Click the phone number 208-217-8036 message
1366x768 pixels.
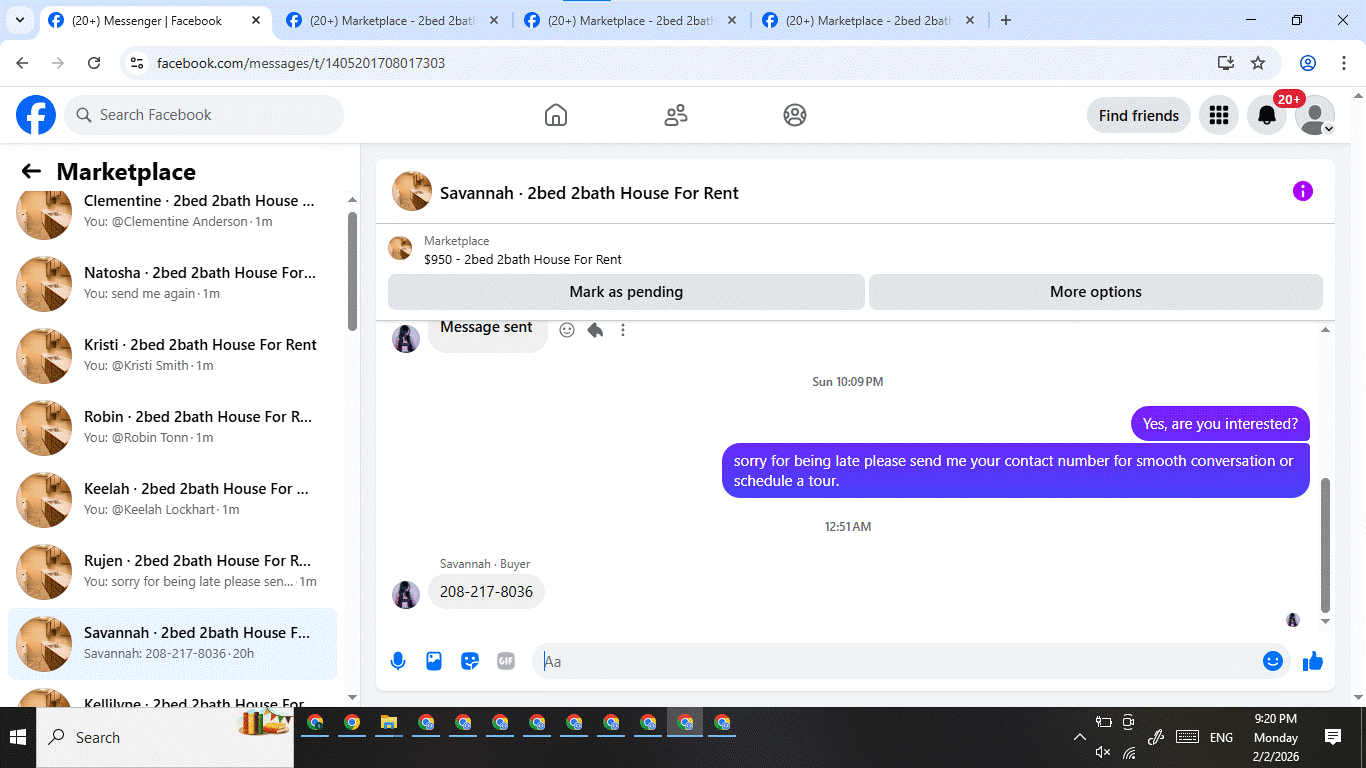[486, 592]
